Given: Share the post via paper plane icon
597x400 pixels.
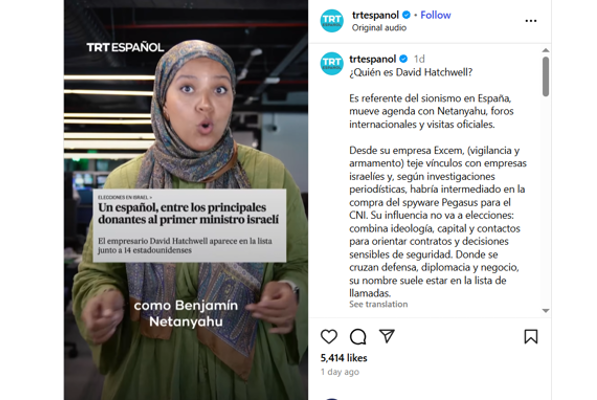Looking at the screenshot, I should (387, 336).
